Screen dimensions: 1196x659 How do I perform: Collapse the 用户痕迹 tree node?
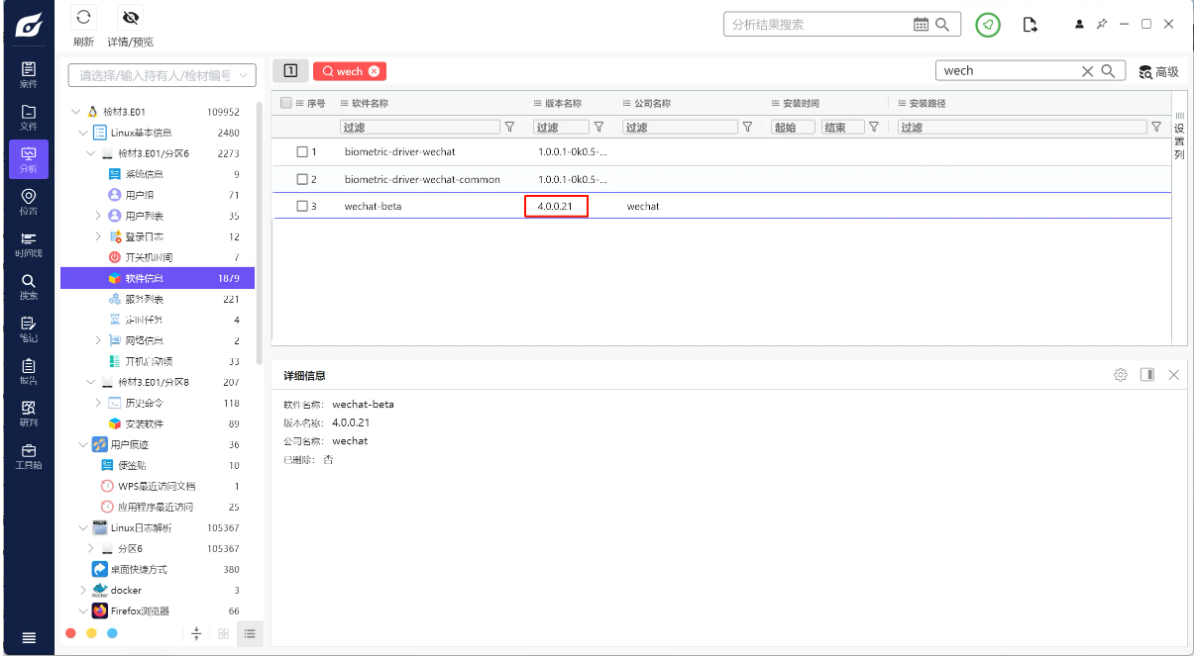[x=83, y=445]
